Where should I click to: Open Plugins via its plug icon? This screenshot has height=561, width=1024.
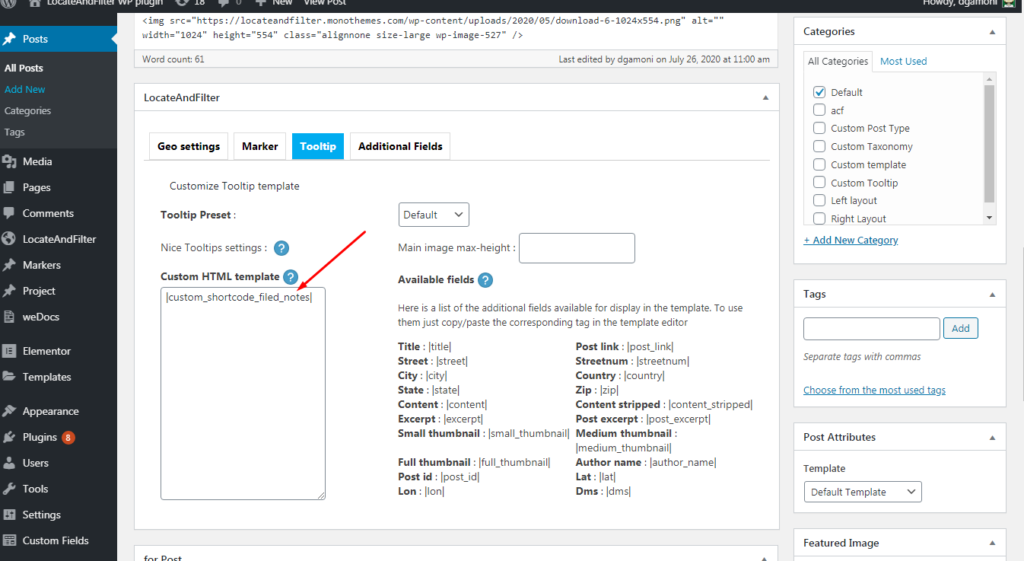tap(9, 437)
